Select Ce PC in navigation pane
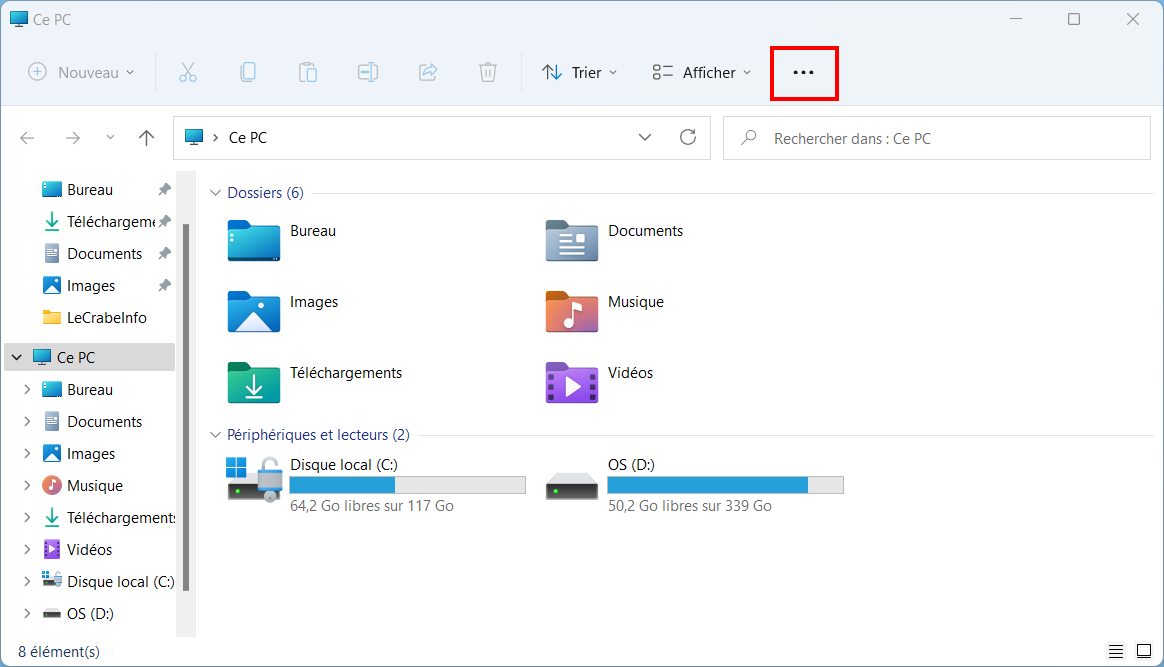 (90, 358)
